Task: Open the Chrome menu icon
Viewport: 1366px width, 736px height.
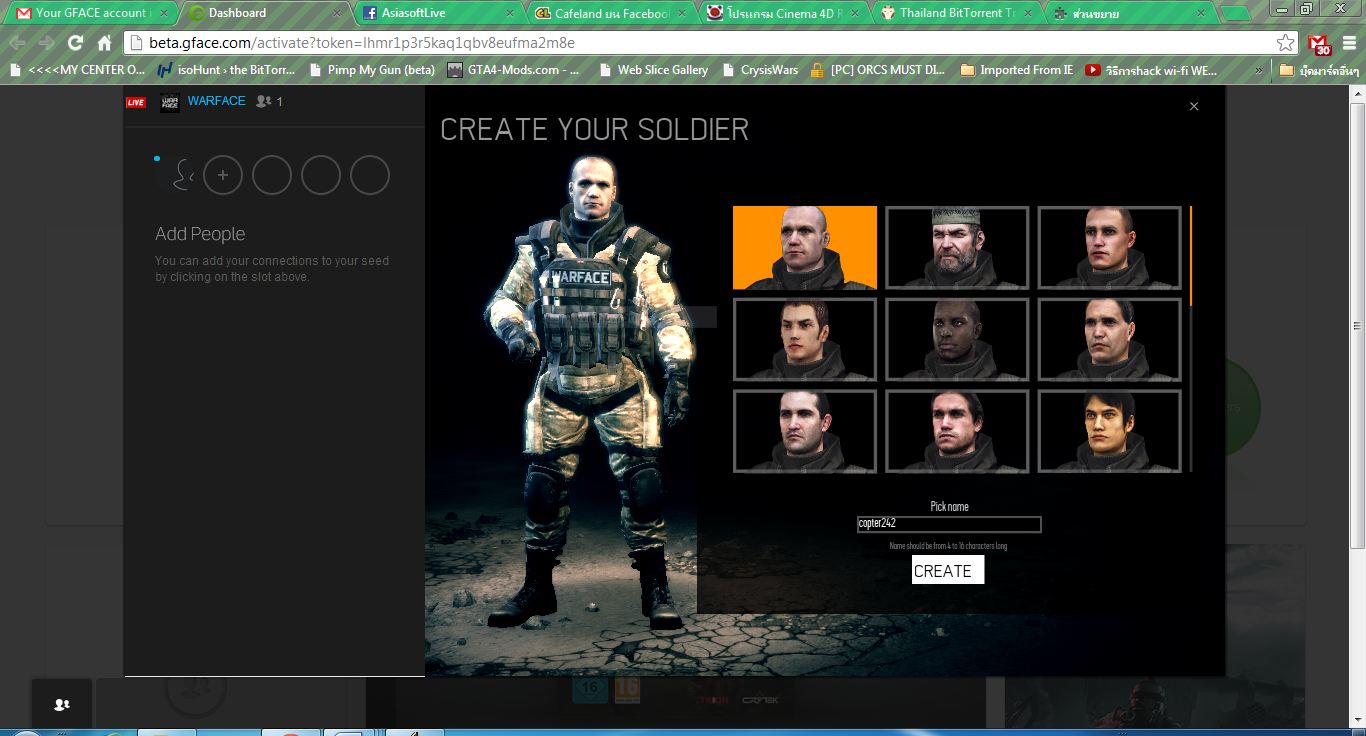Action: tap(1350, 44)
